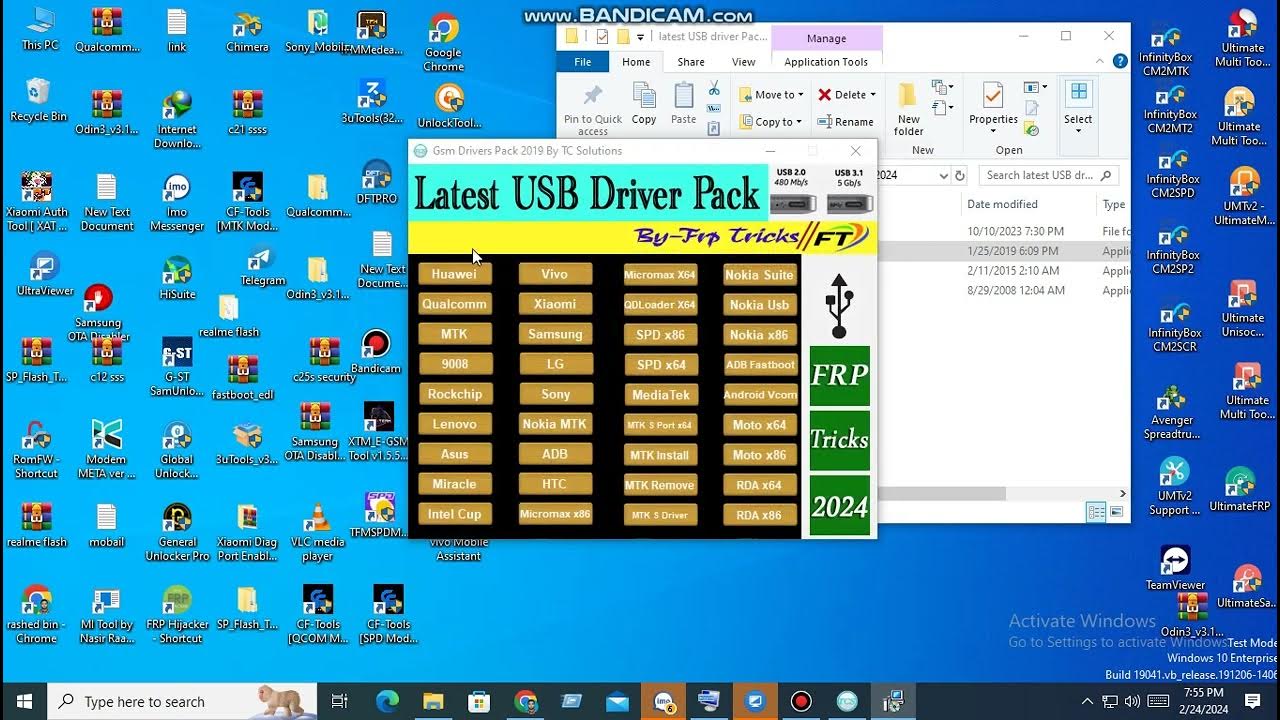The width and height of the screenshot is (1280, 720).
Task: Select the UnlockTool desktop icon
Action: (449, 107)
